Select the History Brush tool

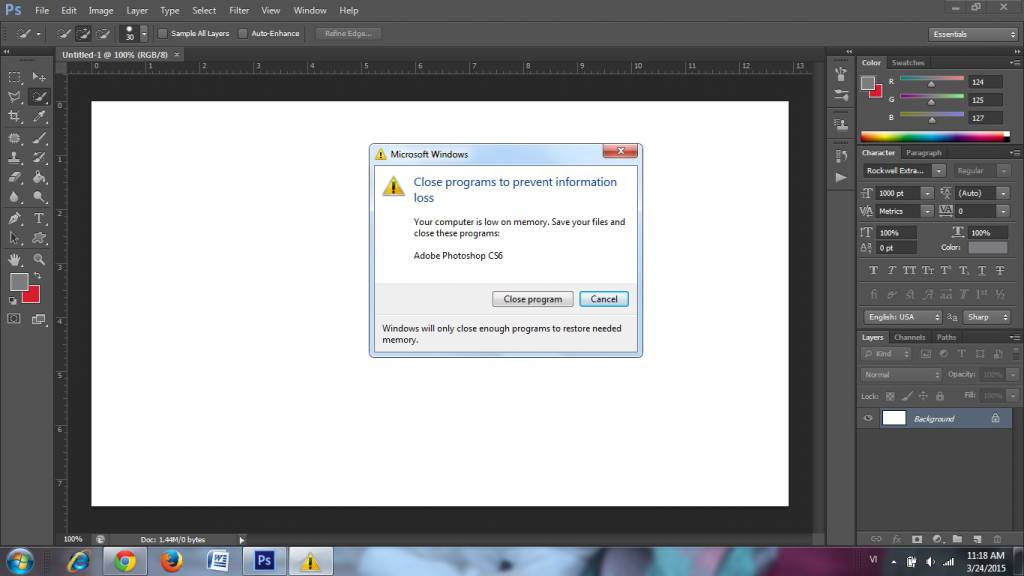39,157
